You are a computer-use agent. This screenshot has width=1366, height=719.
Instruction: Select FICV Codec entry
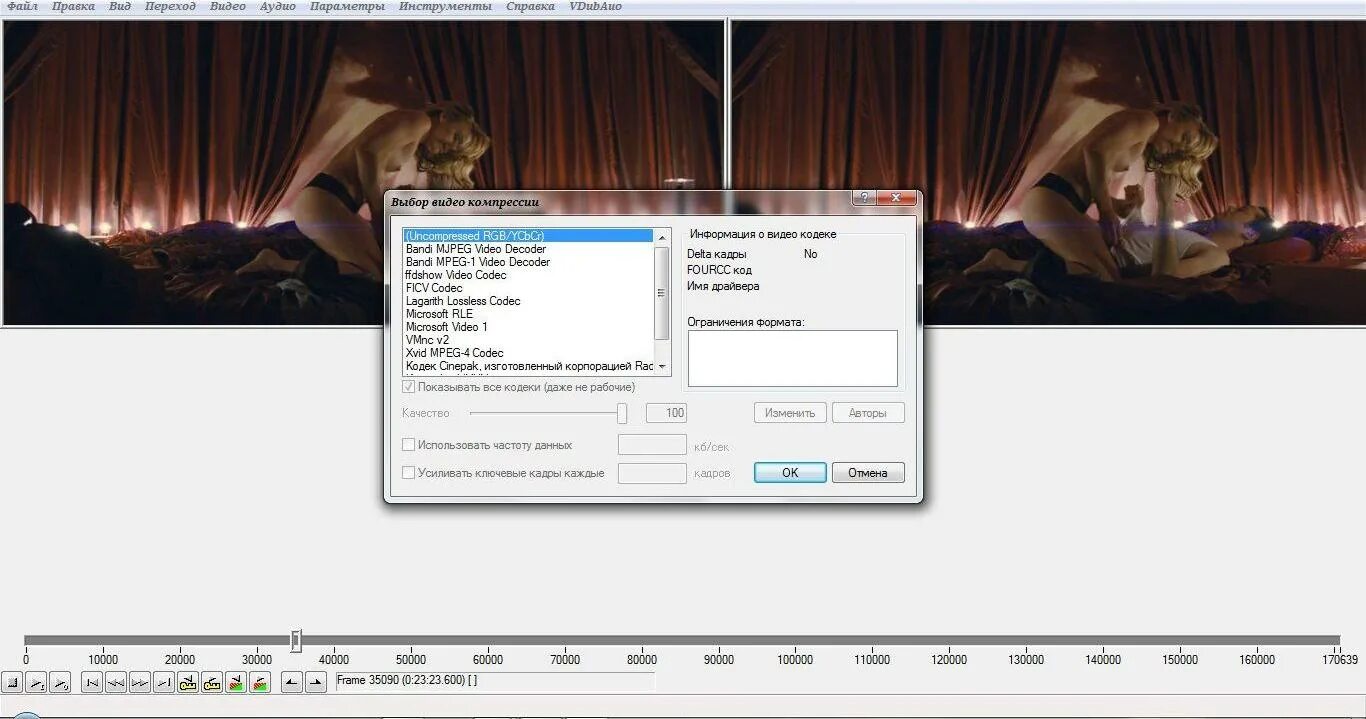click(528, 288)
